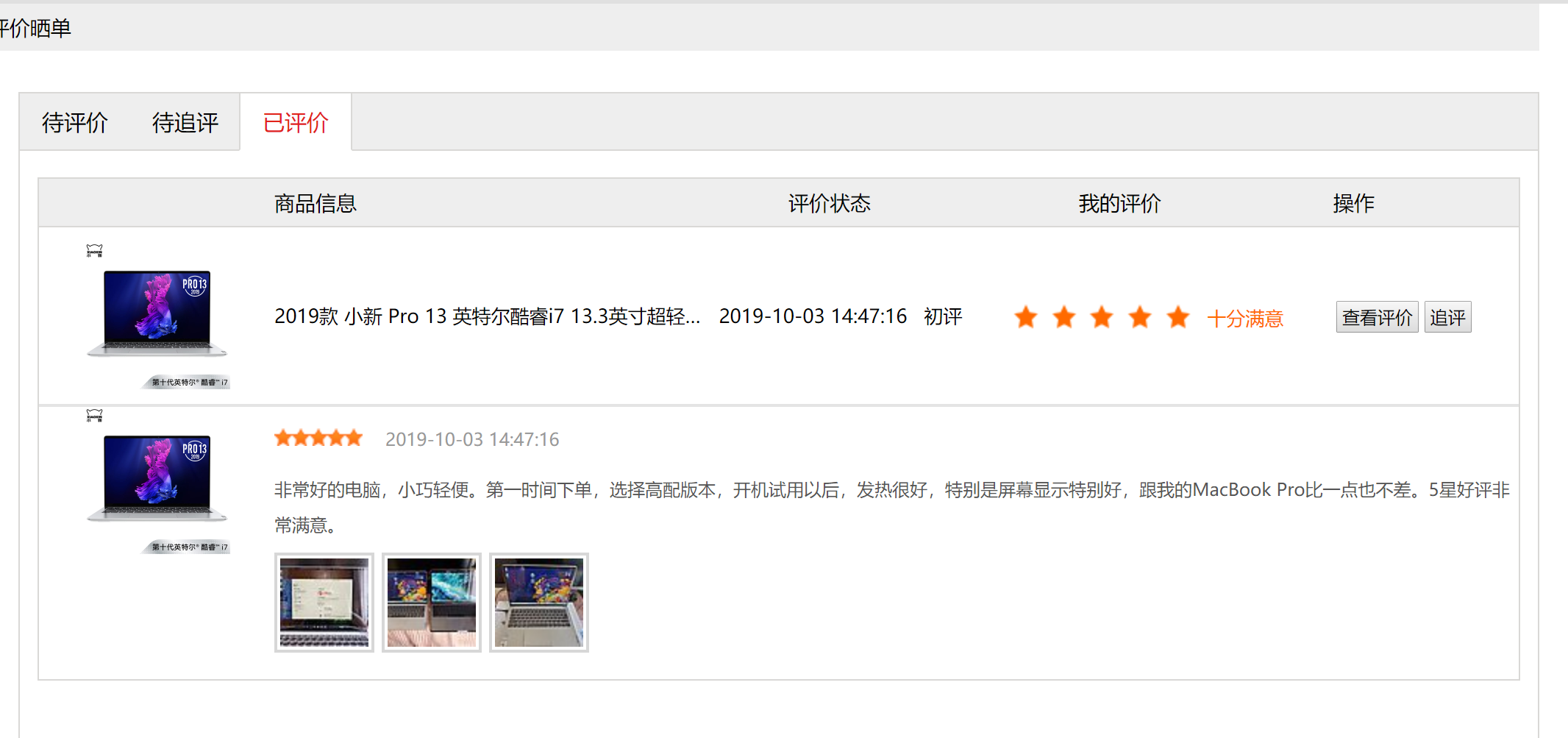Click the small star rating in review detail
Image resolution: width=1568 pixels, height=738 pixels.
pyautogui.click(x=318, y=439)
